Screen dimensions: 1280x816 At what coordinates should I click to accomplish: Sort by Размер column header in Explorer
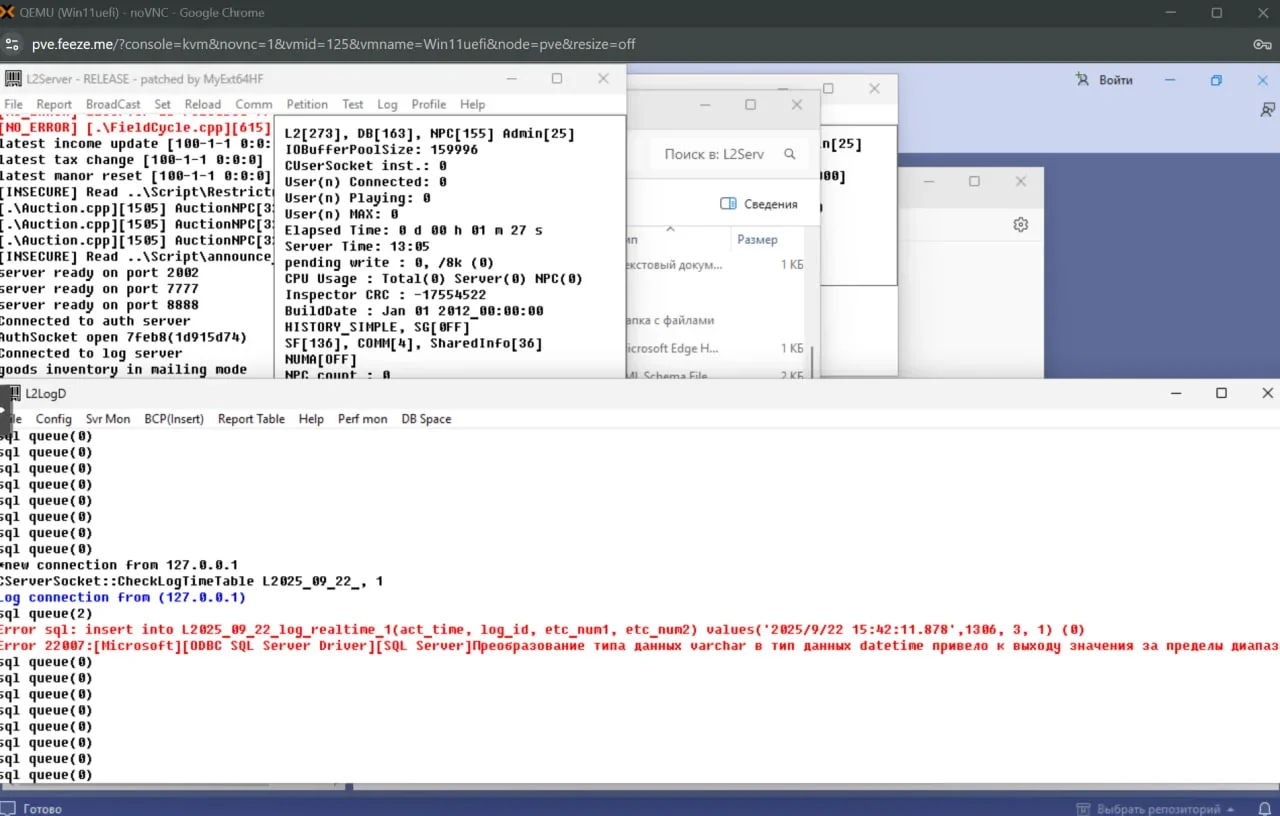tap(757, 239)
